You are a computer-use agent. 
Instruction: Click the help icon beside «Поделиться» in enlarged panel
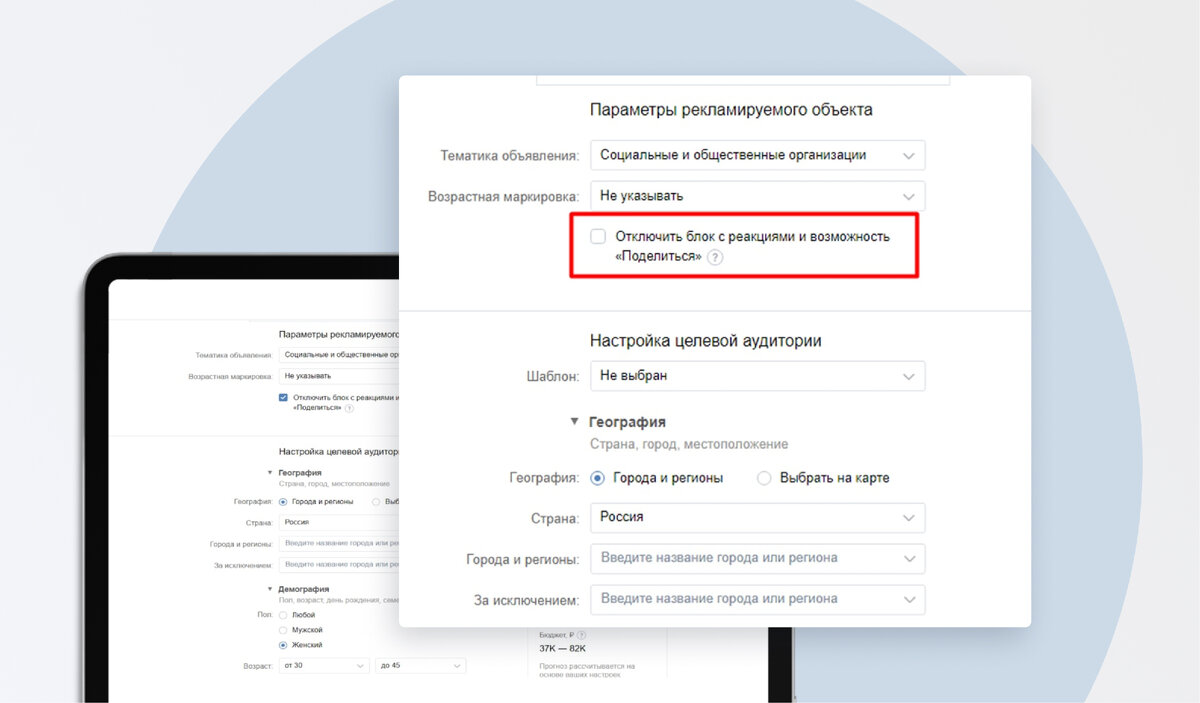pos(715,257)
